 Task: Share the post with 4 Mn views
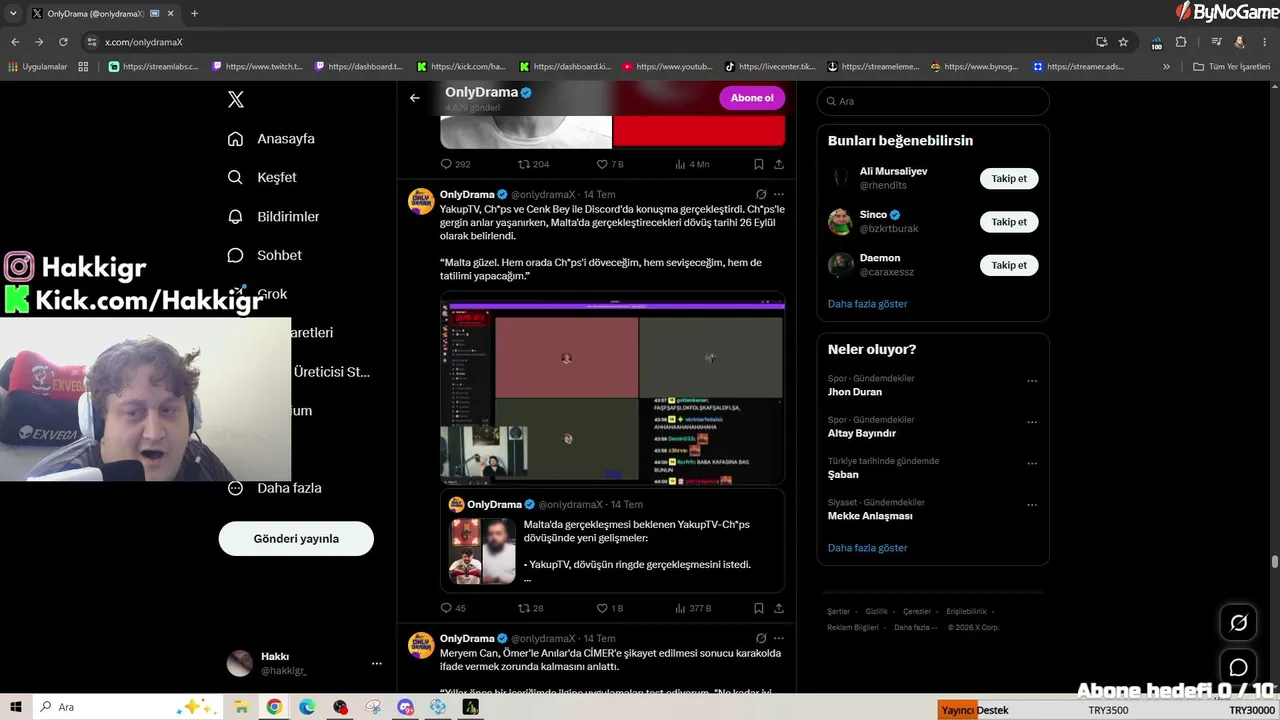[779, 164]
